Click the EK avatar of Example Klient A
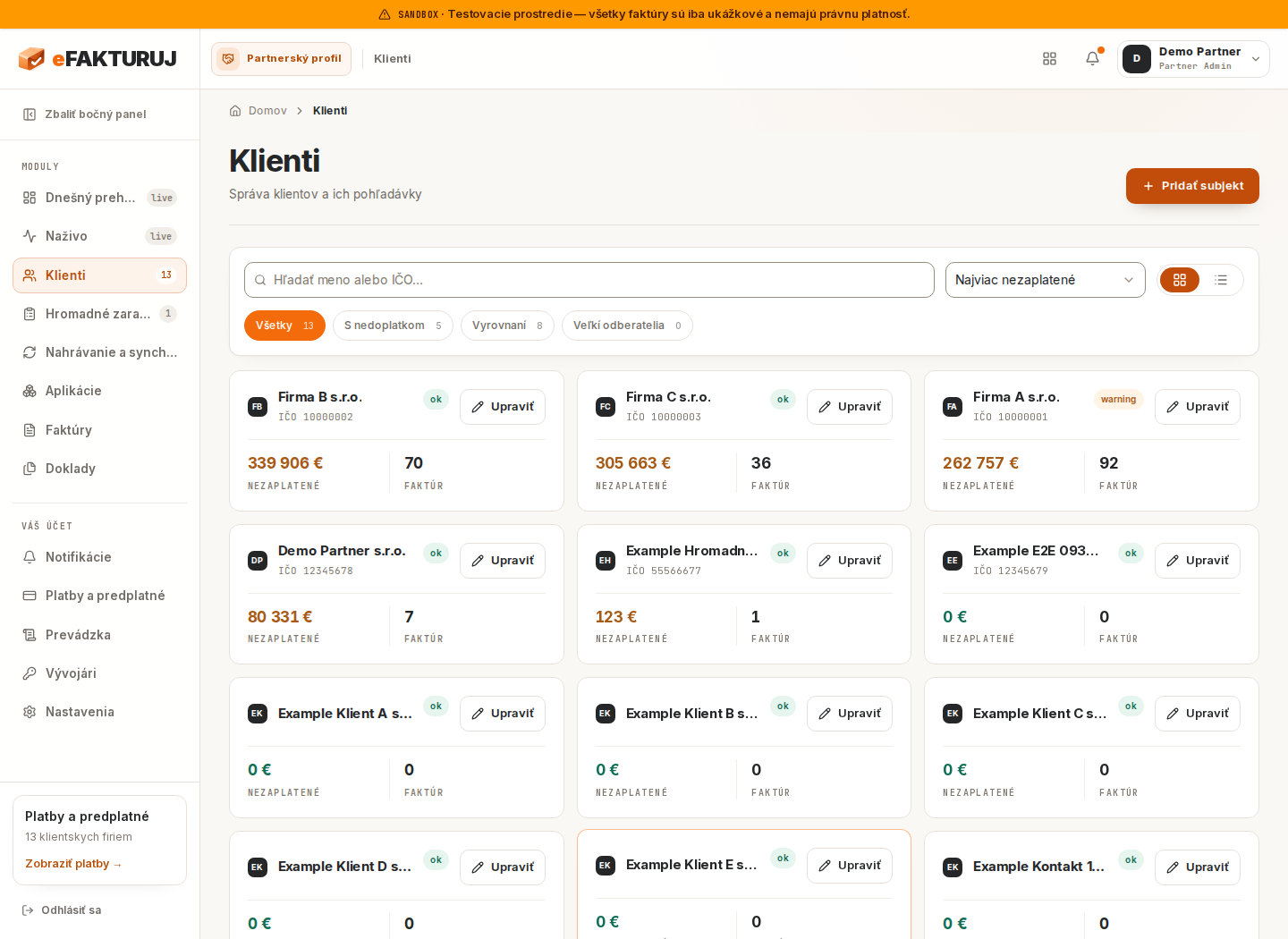Screen dimensions: 1288x939 tap(258, 714)
